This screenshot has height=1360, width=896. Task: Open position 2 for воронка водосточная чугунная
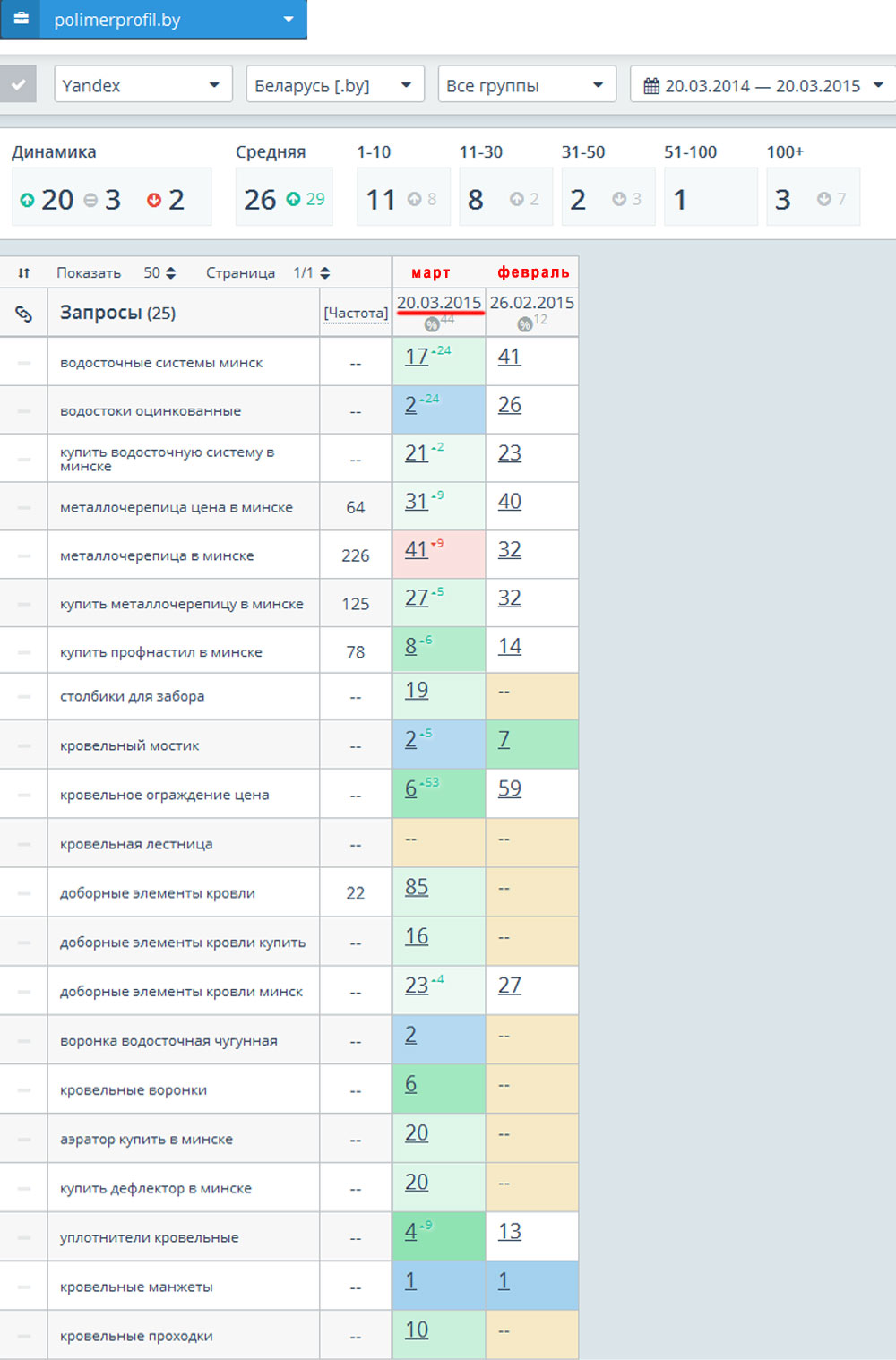point(410,1036)
